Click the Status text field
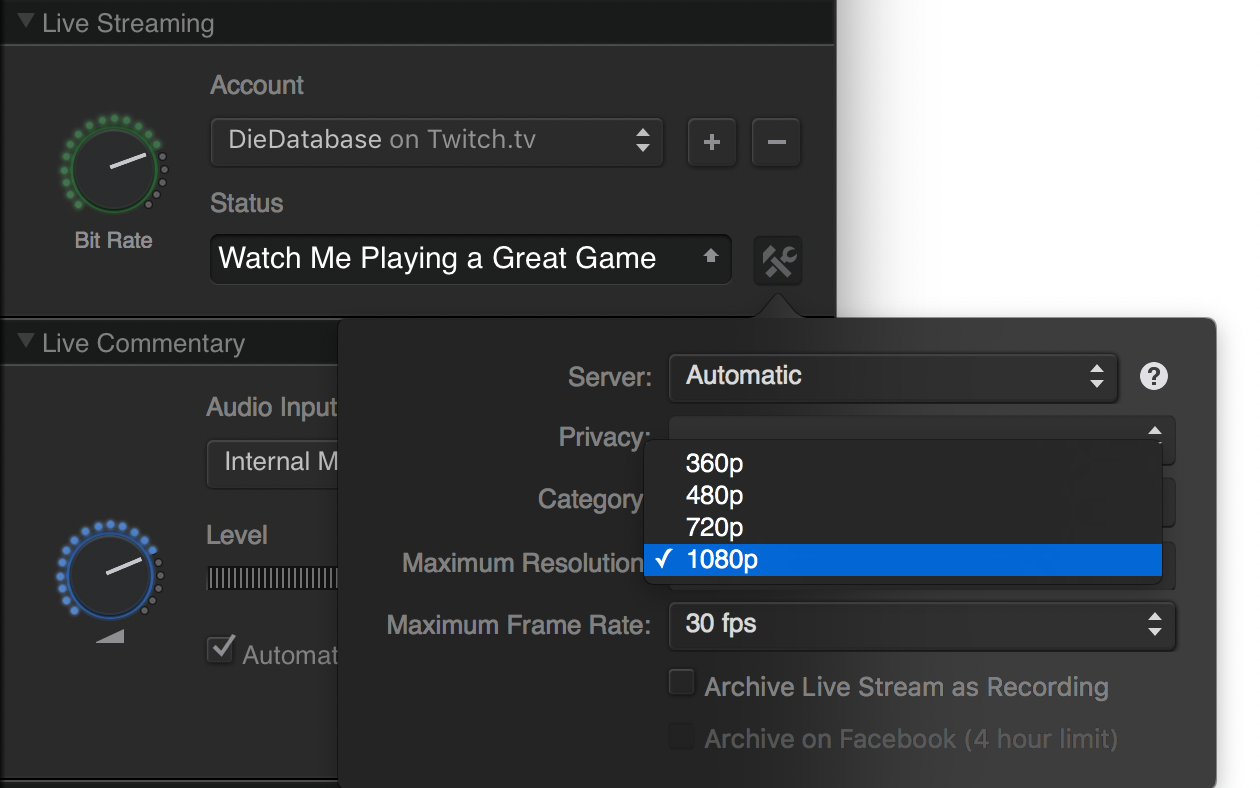Image resolution: width=1260 pixels, height=788 pixels. pos(450,259)
